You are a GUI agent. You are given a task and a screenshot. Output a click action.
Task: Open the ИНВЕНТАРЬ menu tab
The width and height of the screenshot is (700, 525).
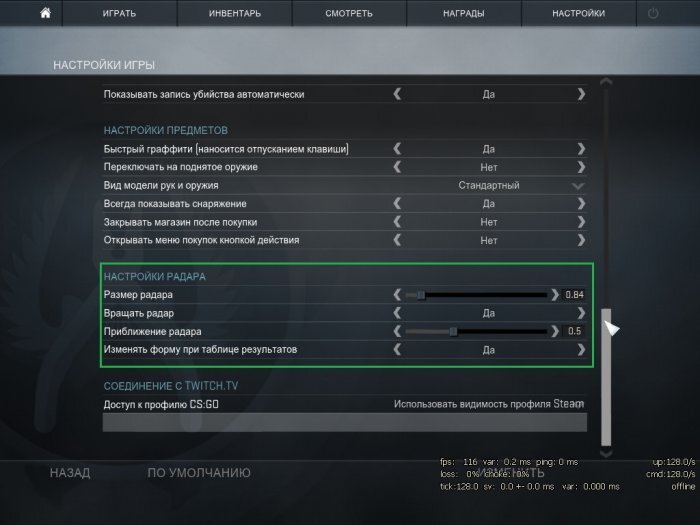(235, 13)
